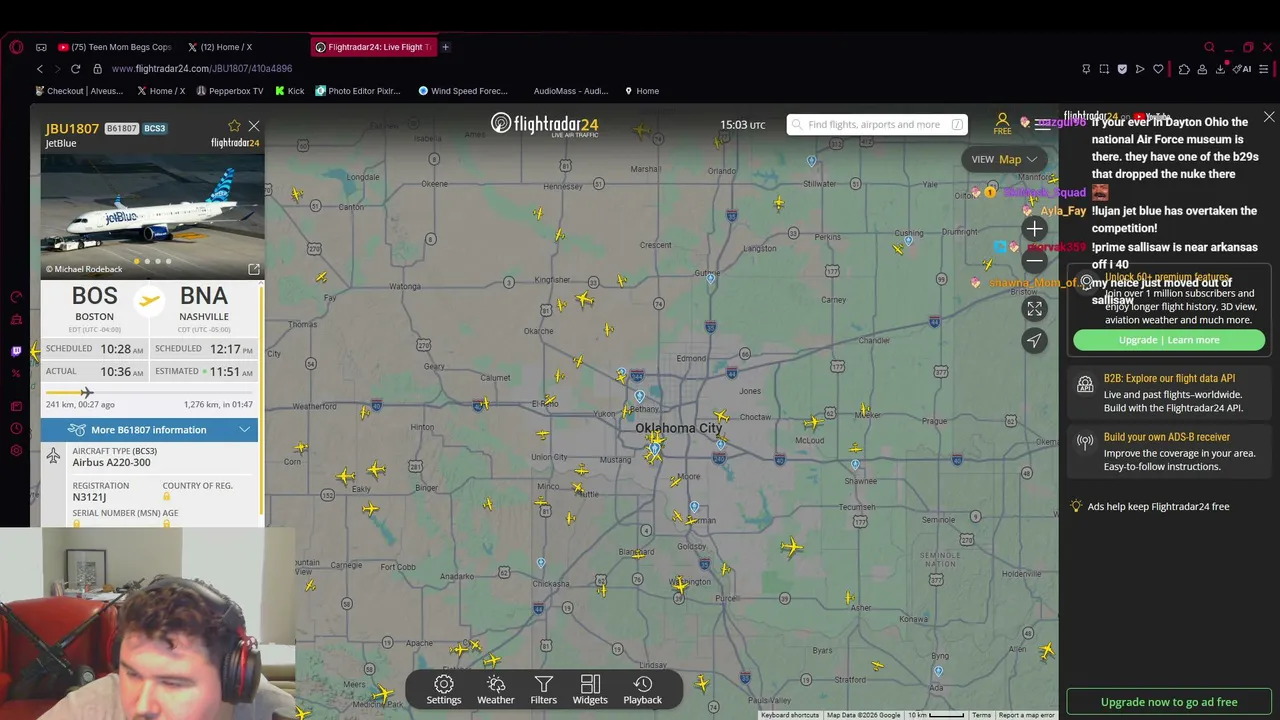Image resolution: width=1280 pixels, height=720 pixels.
Task: Take a snapshot with browser toolbar
Action: click(1104, 69)
